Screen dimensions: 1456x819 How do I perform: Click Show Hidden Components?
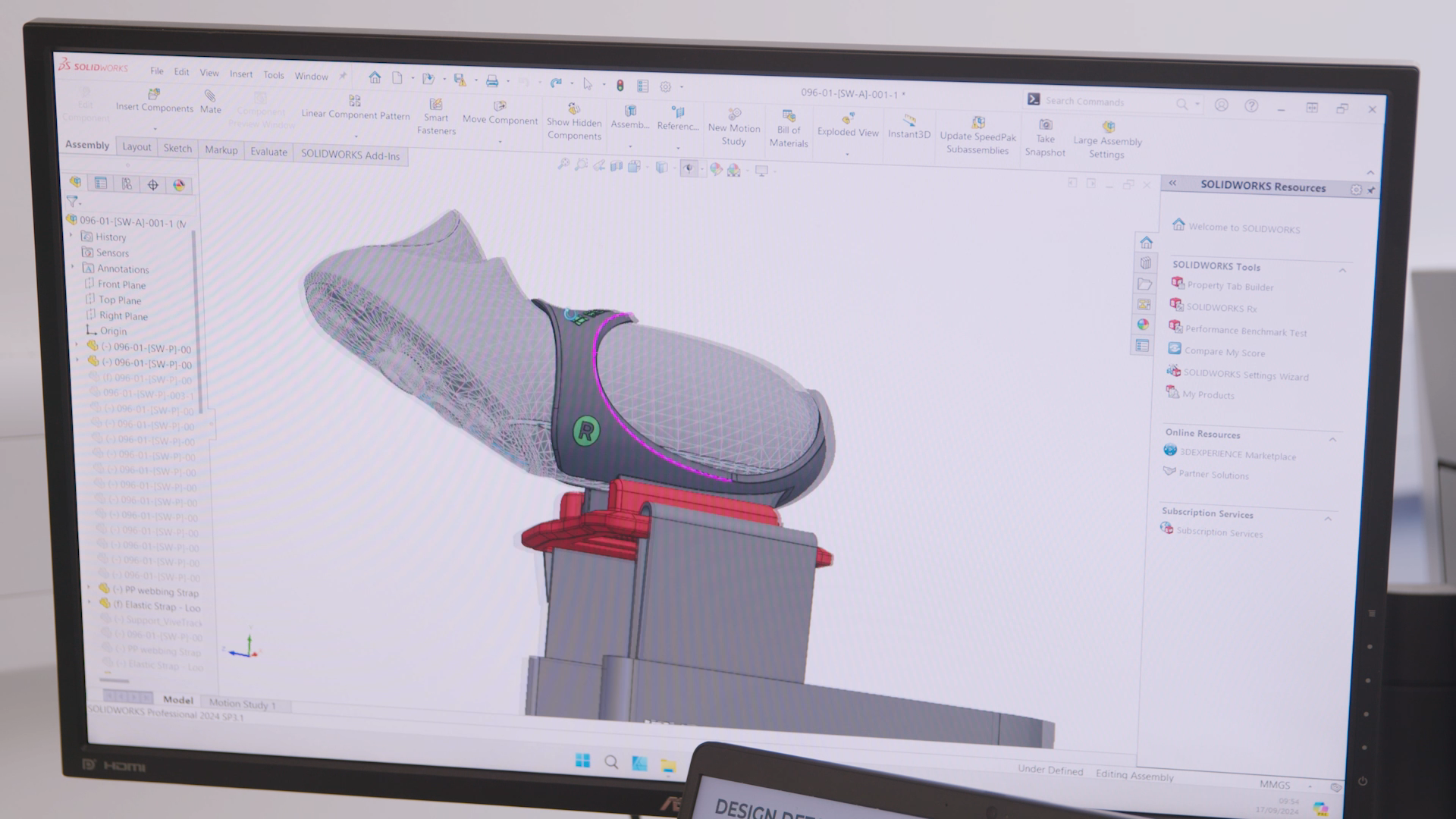pos(574,121)
